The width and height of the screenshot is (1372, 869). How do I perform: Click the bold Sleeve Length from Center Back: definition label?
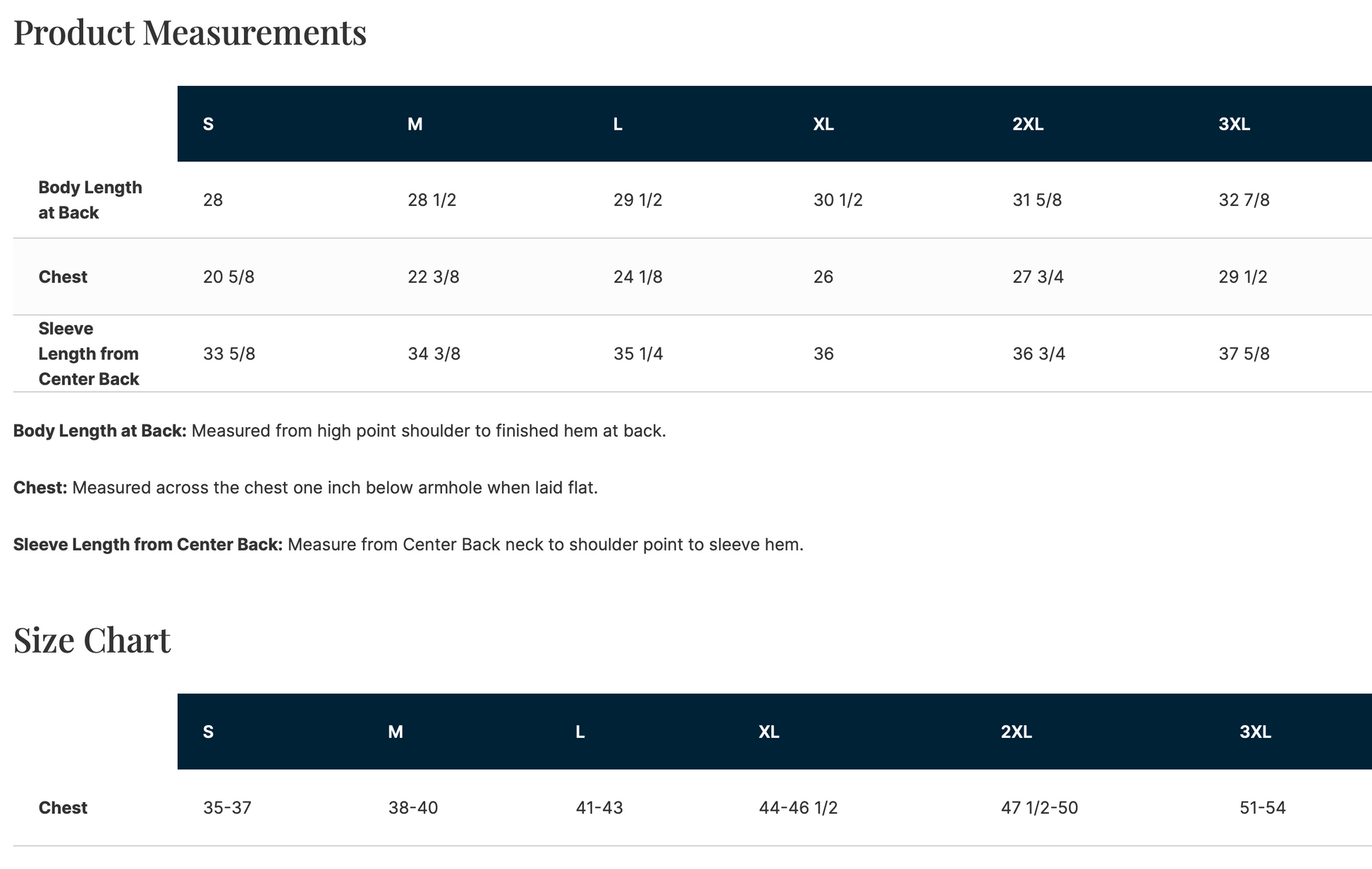(x=147, y=545)
